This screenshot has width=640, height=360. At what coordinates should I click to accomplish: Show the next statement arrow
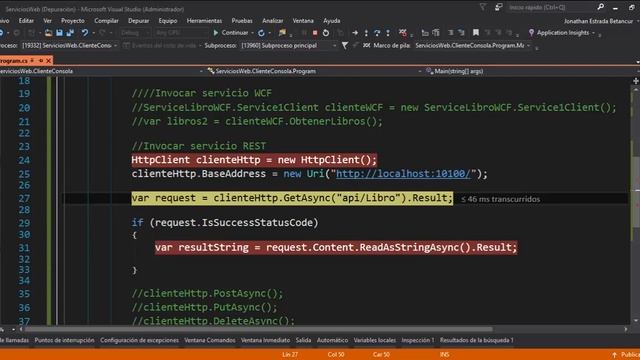(355, 33)
